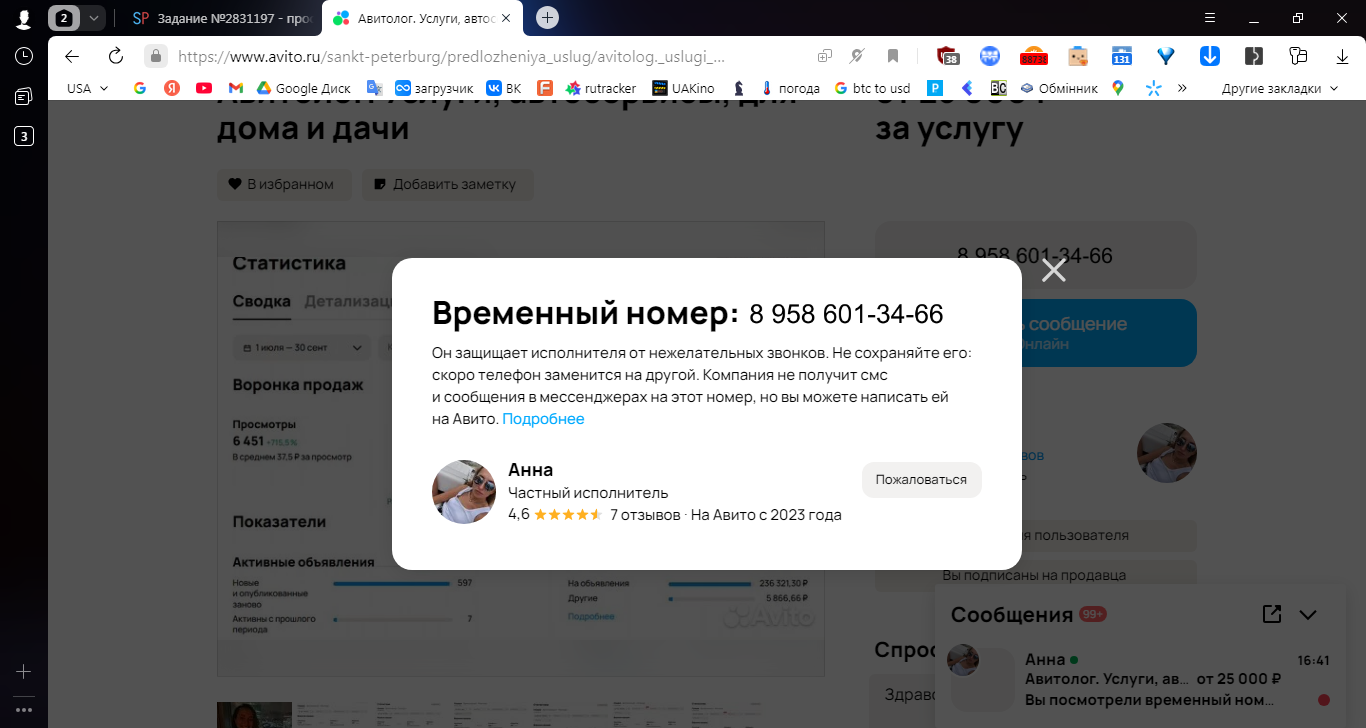This screenshot has width=1366, height=728.
Task: Switch to the Задание №2831197 tab
Action: 222,18
